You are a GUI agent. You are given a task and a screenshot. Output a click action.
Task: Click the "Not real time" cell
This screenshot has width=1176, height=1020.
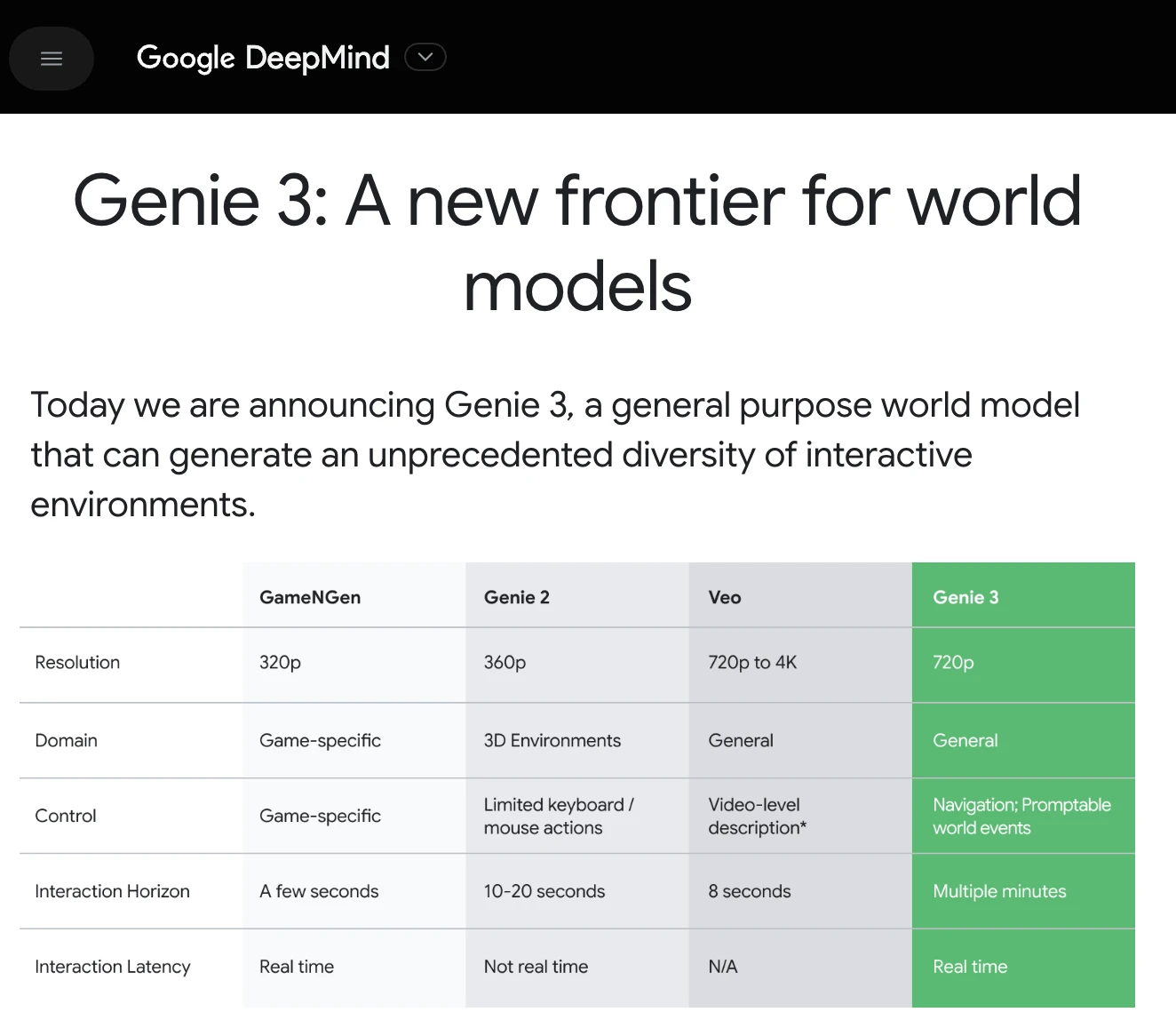point(536,967)
